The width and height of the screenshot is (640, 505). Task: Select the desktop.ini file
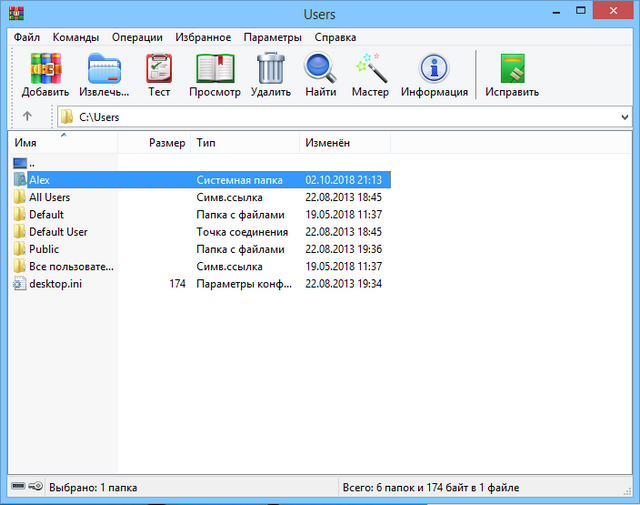coord(54,284)
